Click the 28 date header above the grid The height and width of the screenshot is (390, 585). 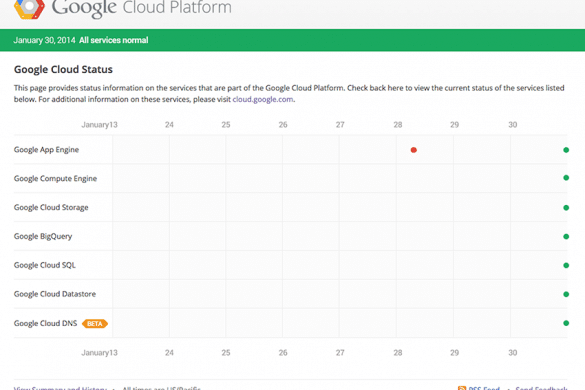click(x=398, y=125)
